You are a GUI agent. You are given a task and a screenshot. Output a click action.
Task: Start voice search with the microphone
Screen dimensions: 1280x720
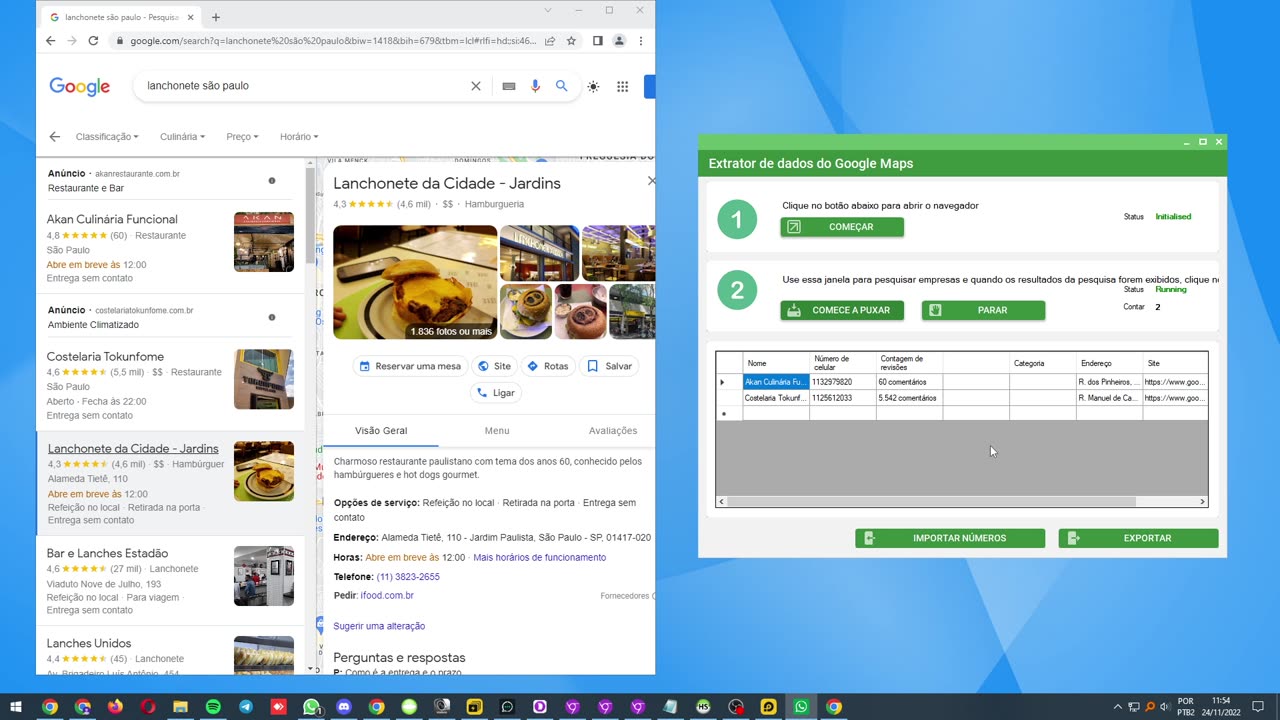point(535,86)
